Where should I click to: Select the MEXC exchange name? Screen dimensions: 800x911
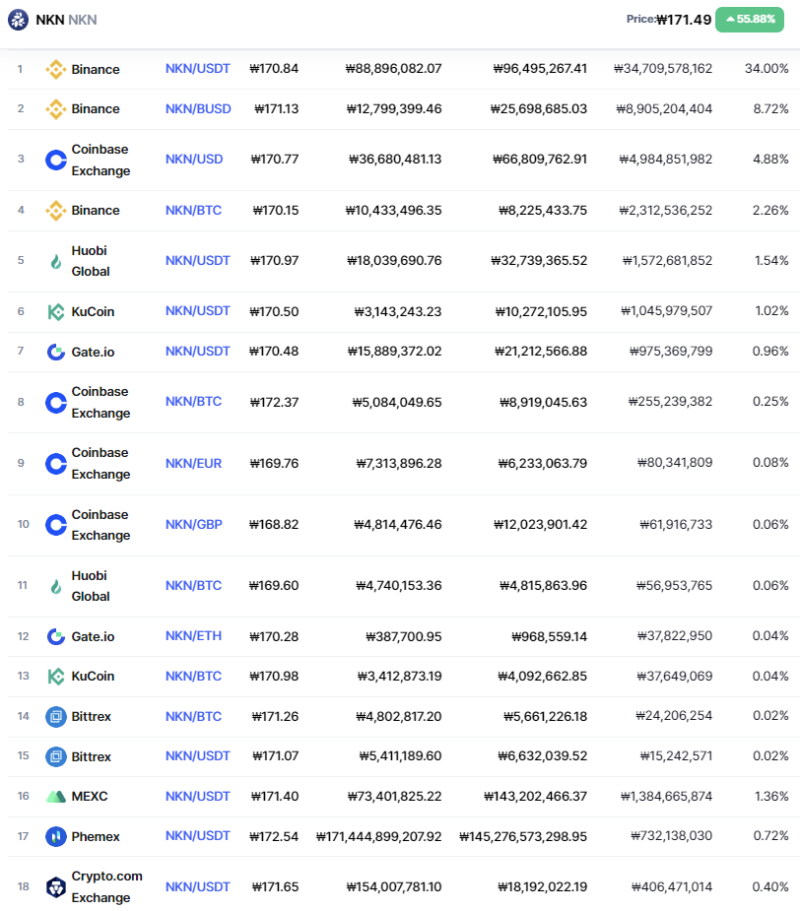(89, 796)
